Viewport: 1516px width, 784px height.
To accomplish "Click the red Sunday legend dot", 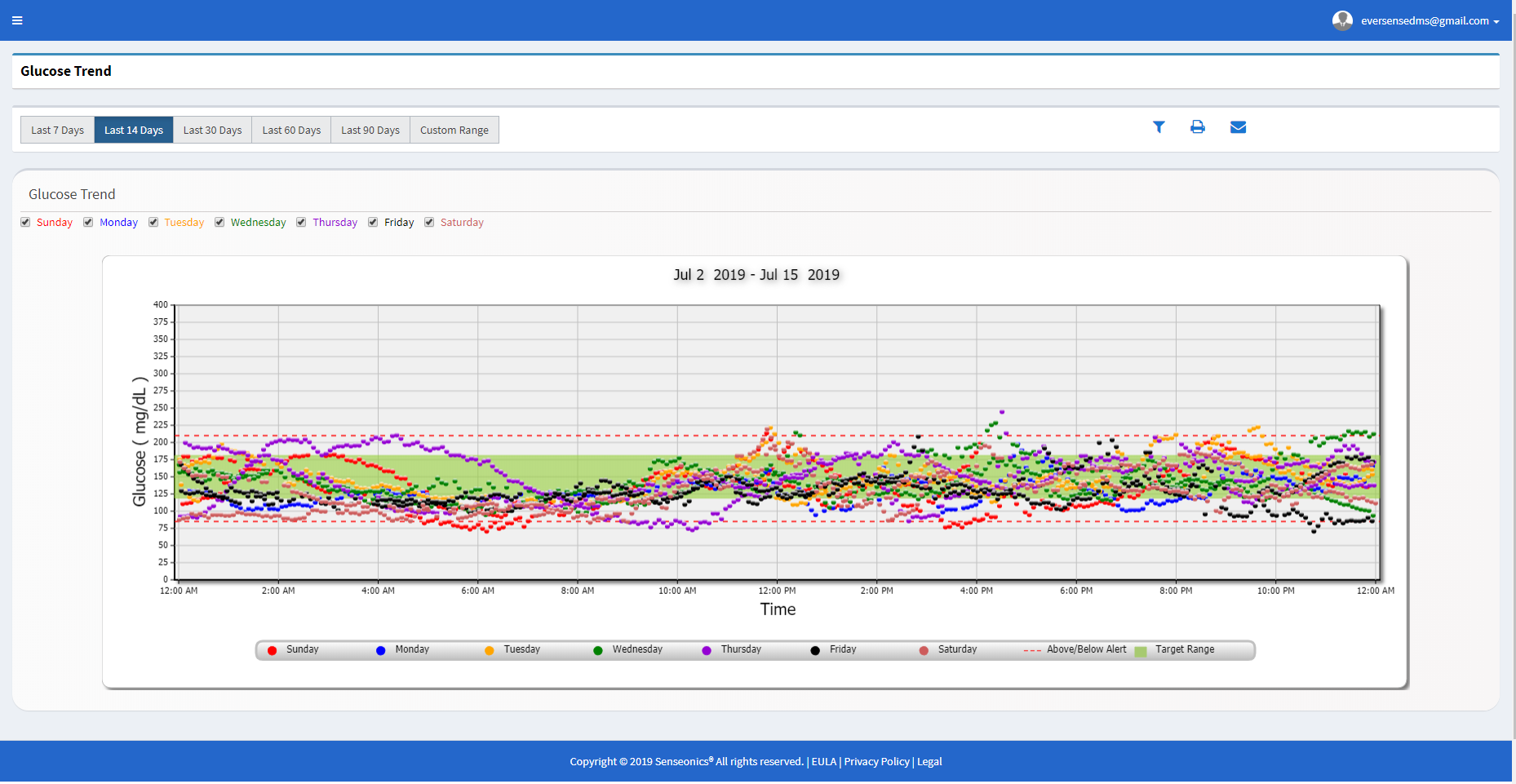I will (273, 651).
